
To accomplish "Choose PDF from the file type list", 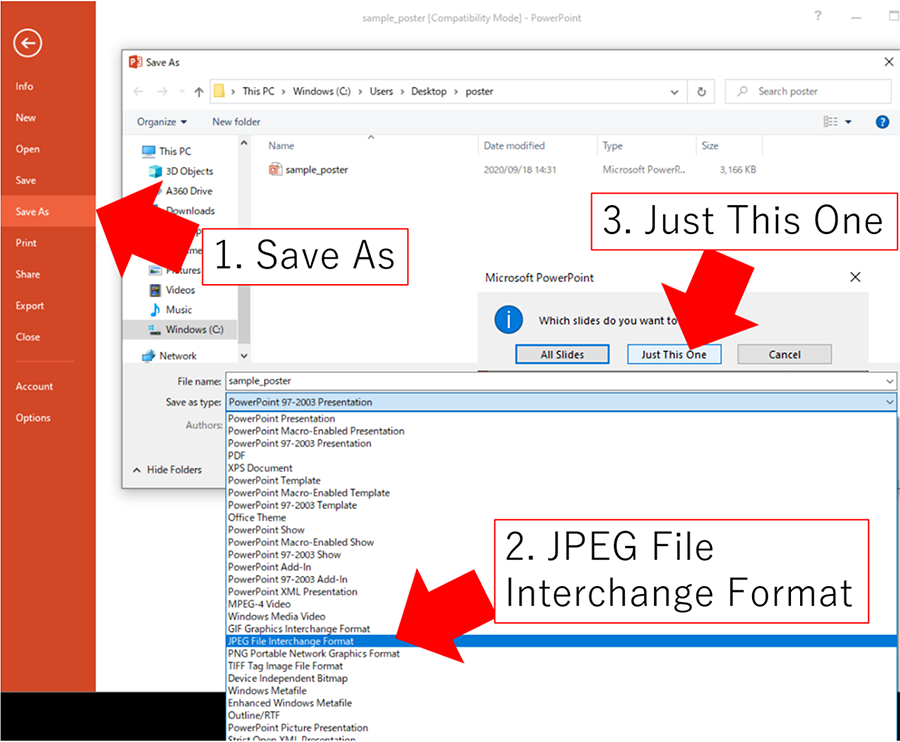I will pyautogui.click(x=236, y=456).
